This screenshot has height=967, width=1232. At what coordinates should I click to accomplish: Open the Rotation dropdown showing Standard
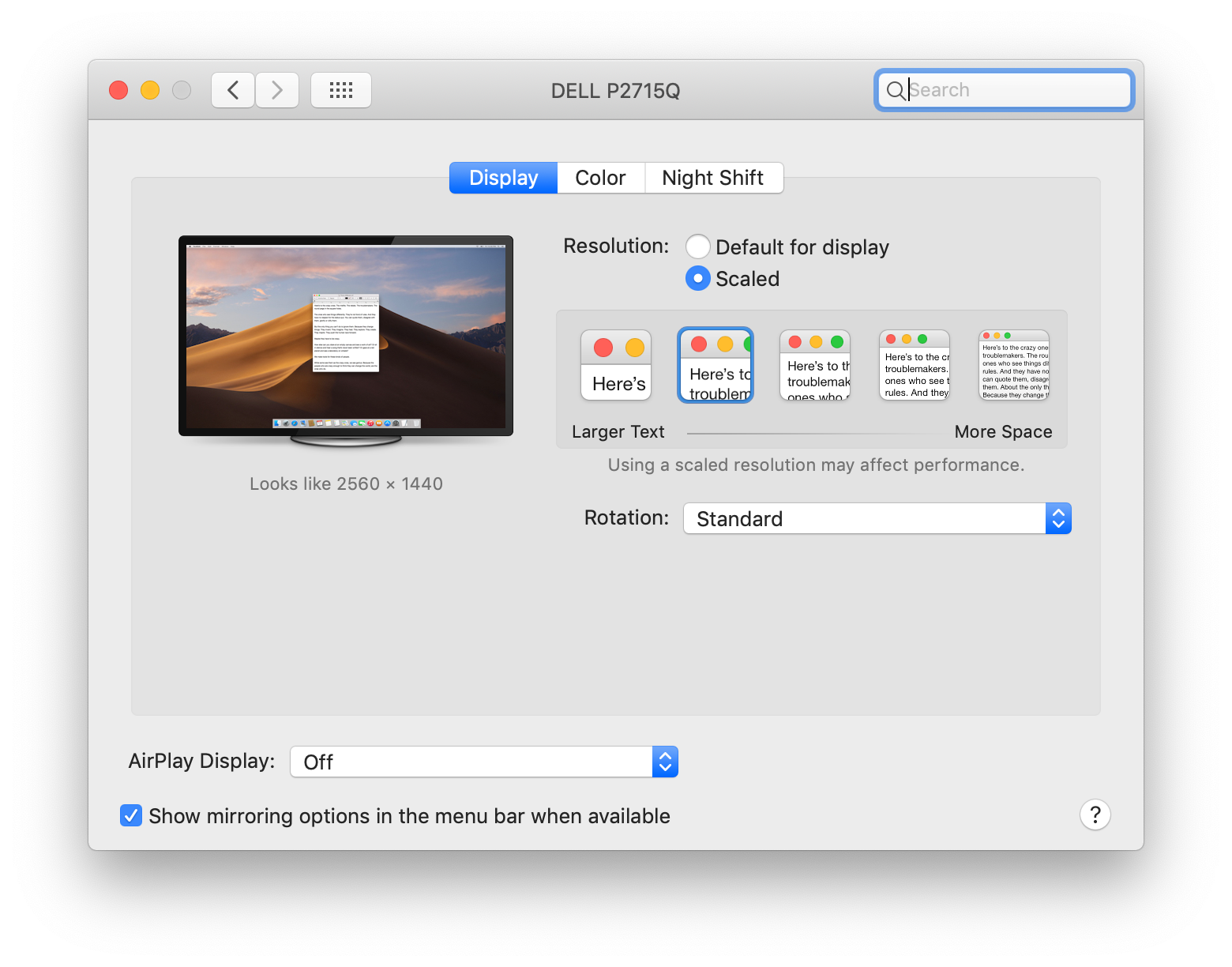[x=877, y=518]
